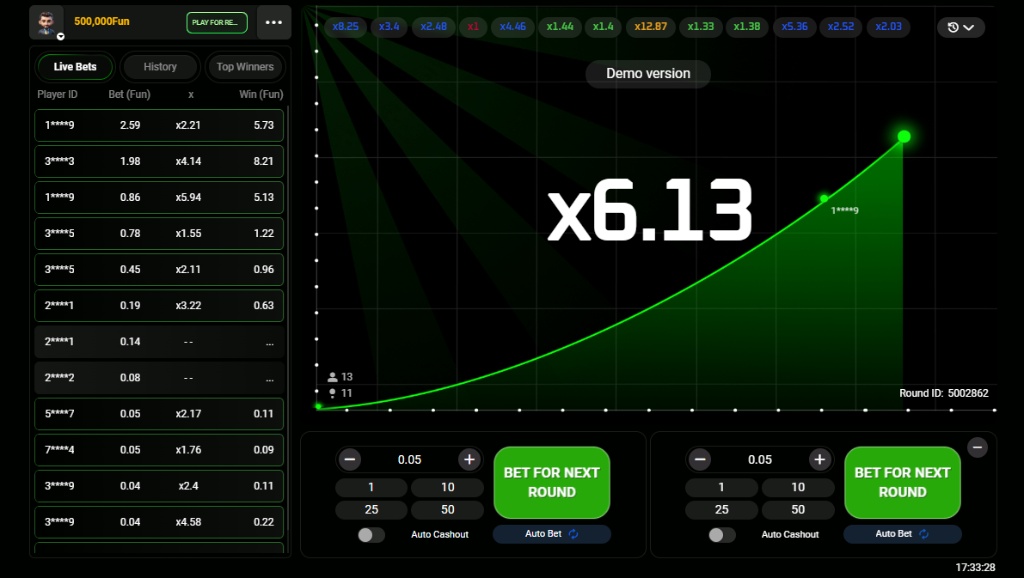The width and height of the screenshot is (1024, 578).
Task: Open the bet history via the clock icon
Action: click(x=955, y=27)
